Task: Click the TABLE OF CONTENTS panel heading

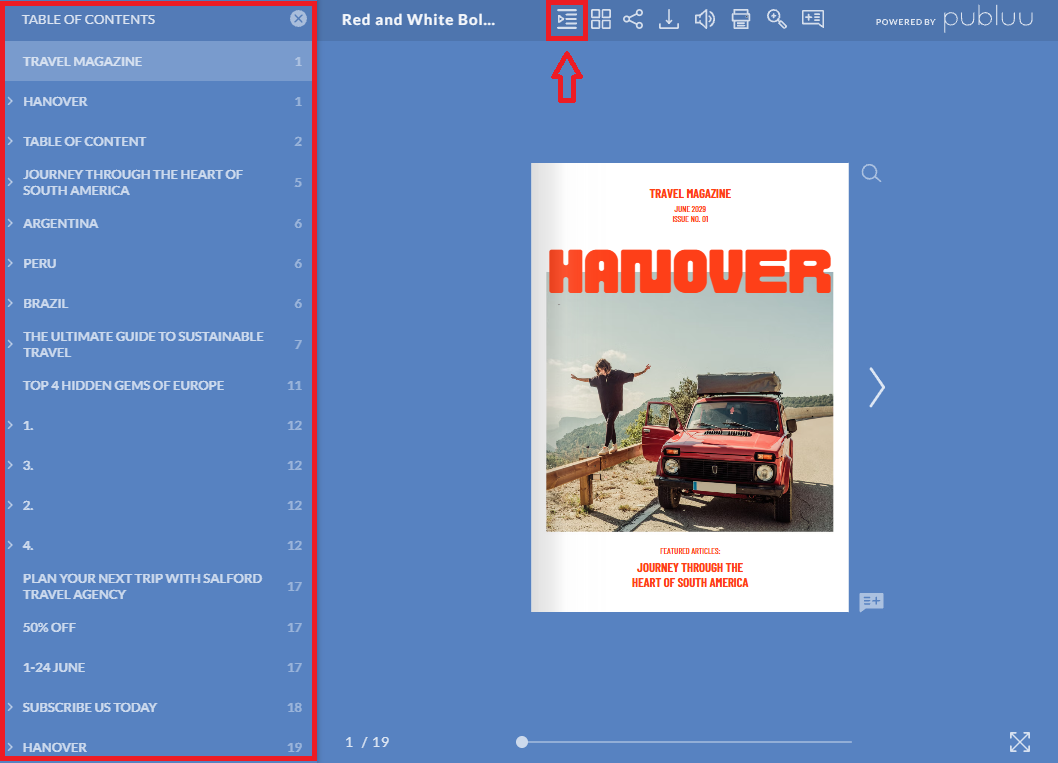Action: 88,20
